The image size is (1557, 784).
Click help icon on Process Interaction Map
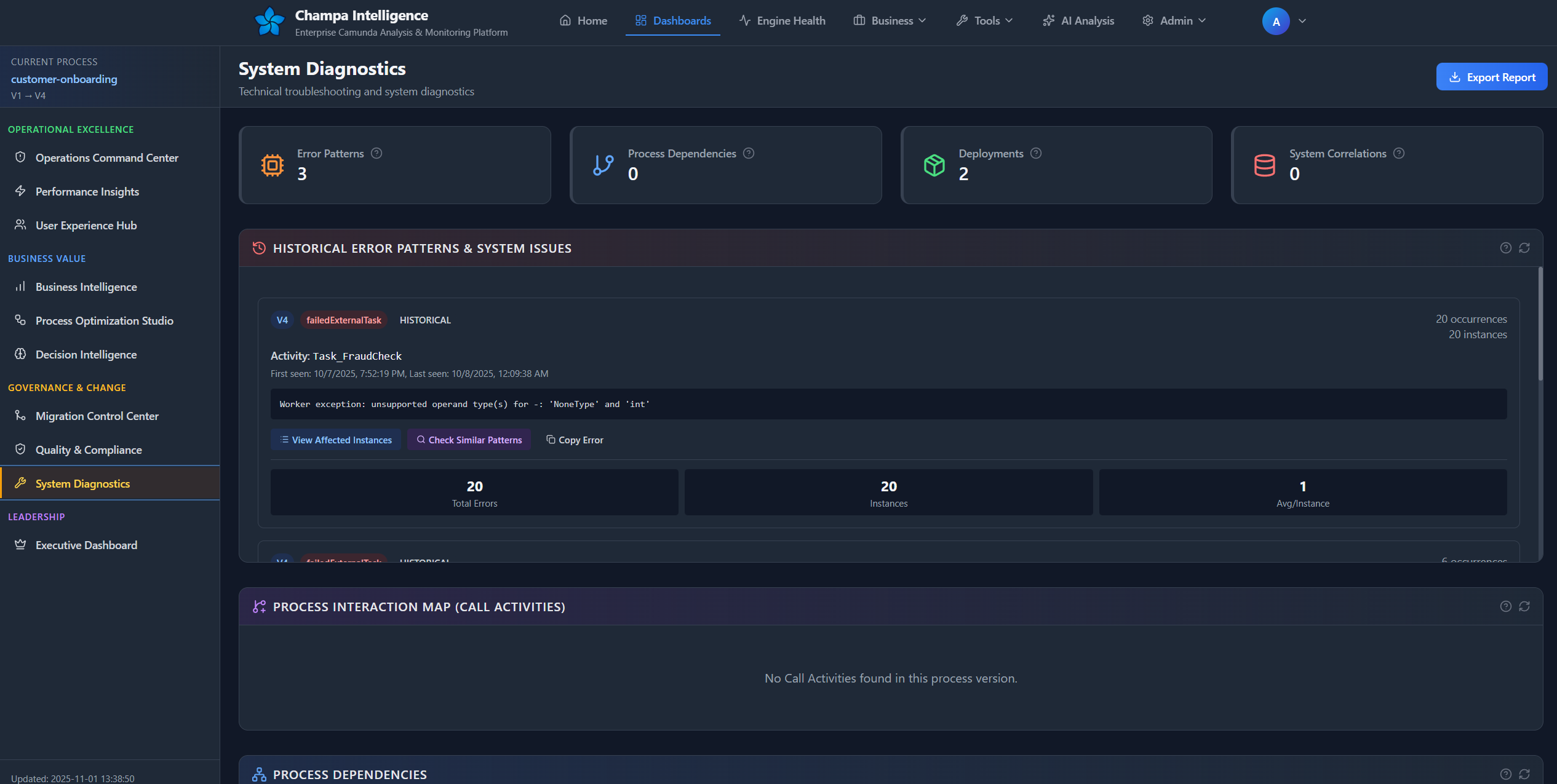[1505, 606]
